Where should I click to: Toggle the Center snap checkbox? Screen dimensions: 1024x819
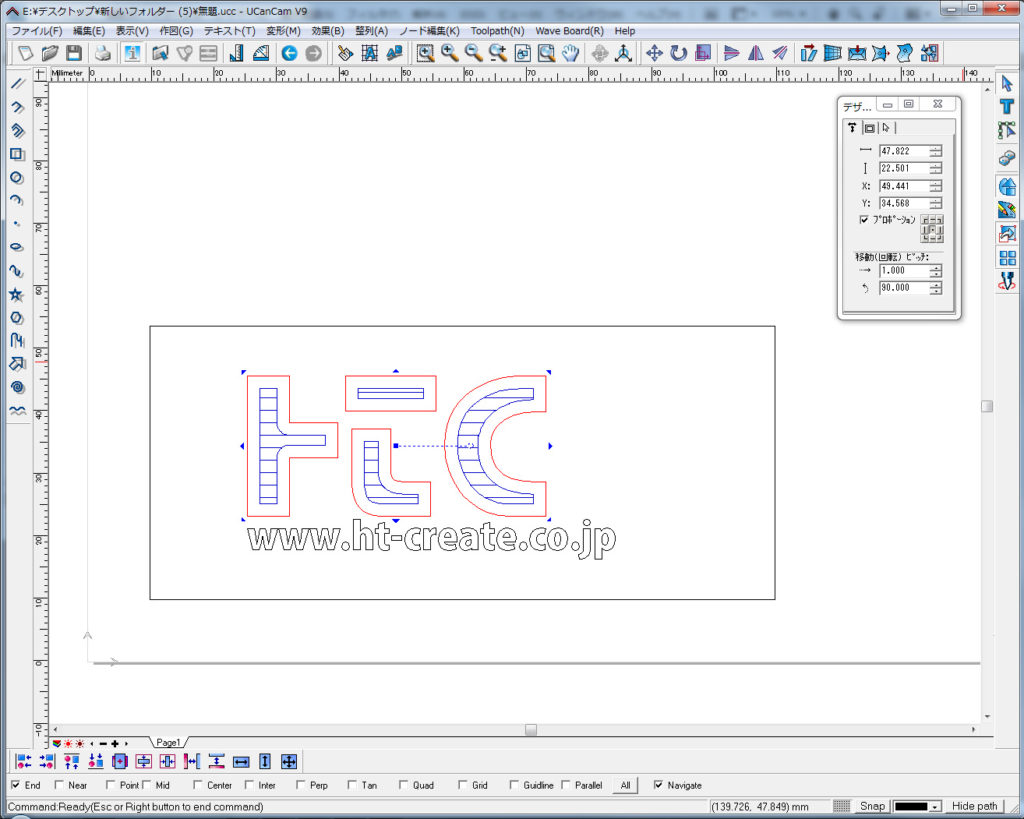[198, 785]
